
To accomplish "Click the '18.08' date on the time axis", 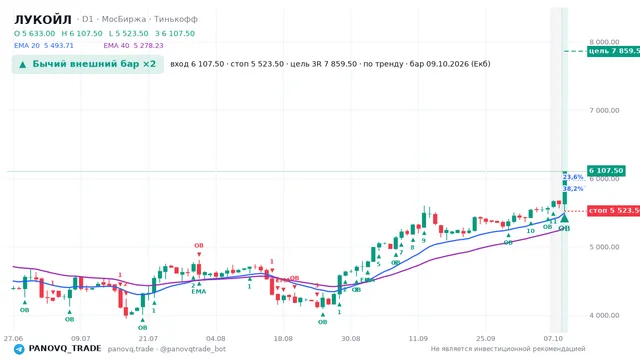I will tap(283, 339).
